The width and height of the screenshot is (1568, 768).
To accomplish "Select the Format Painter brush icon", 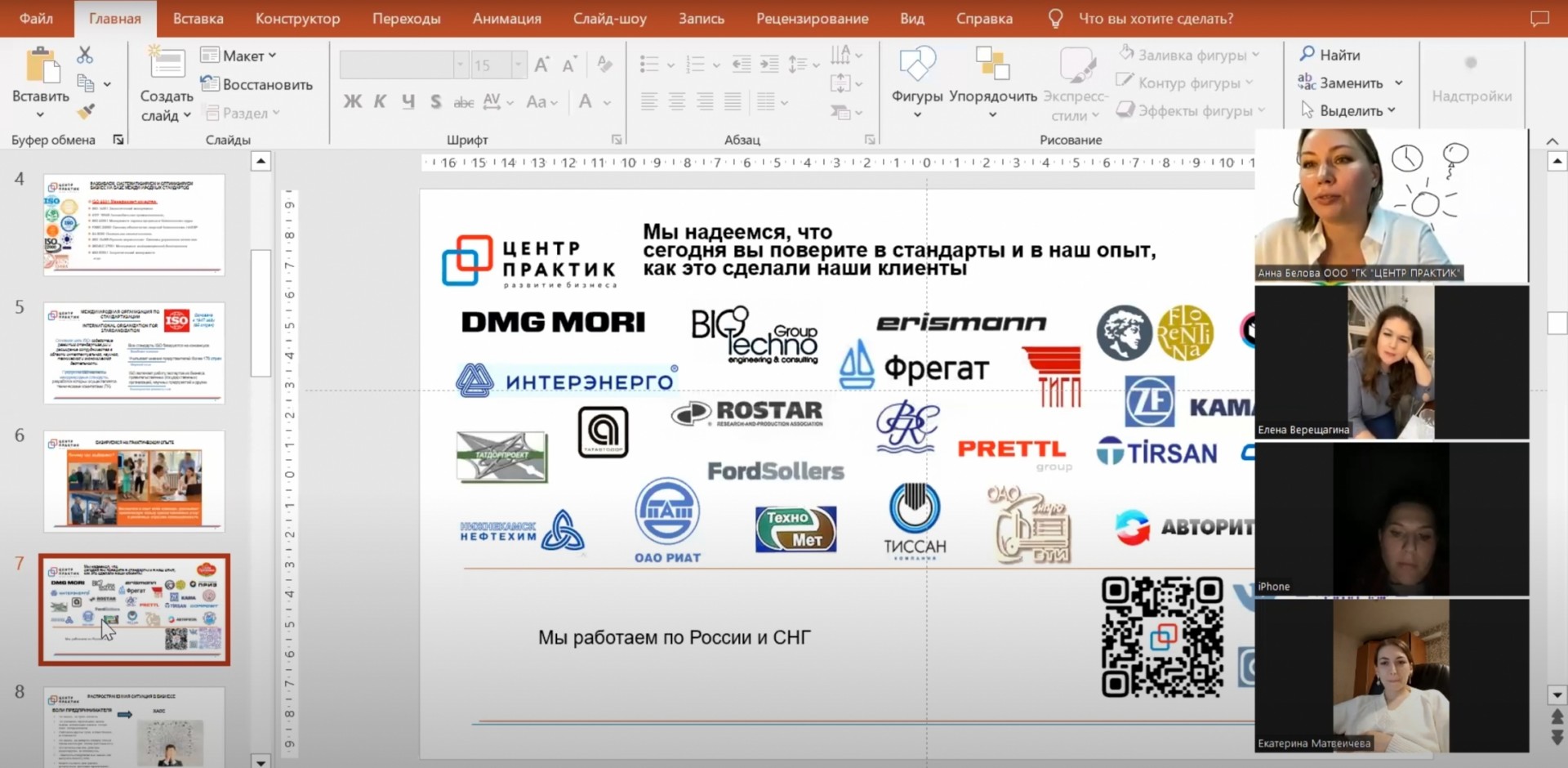I will click(86, 110).
